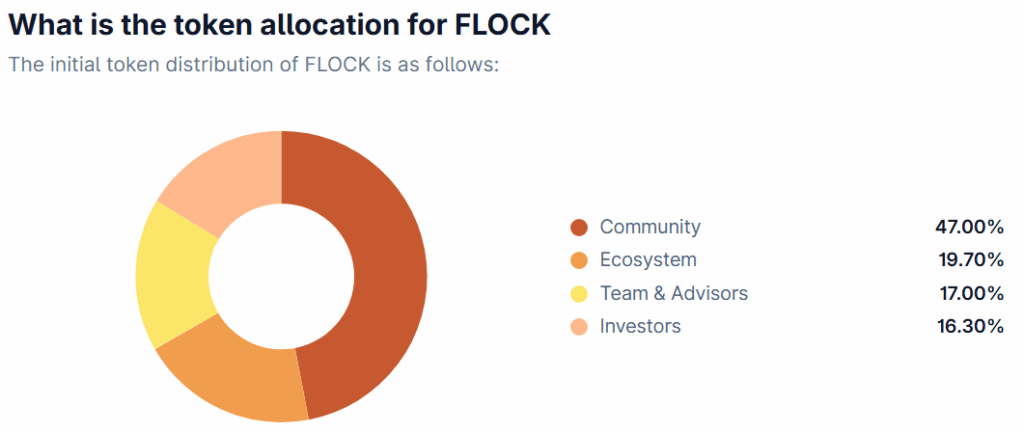Image resolution: width=1024 pixels, height=432 pixels.
Task: Click the Team & Advisors legend dot
Action: (x=579, y=294)
